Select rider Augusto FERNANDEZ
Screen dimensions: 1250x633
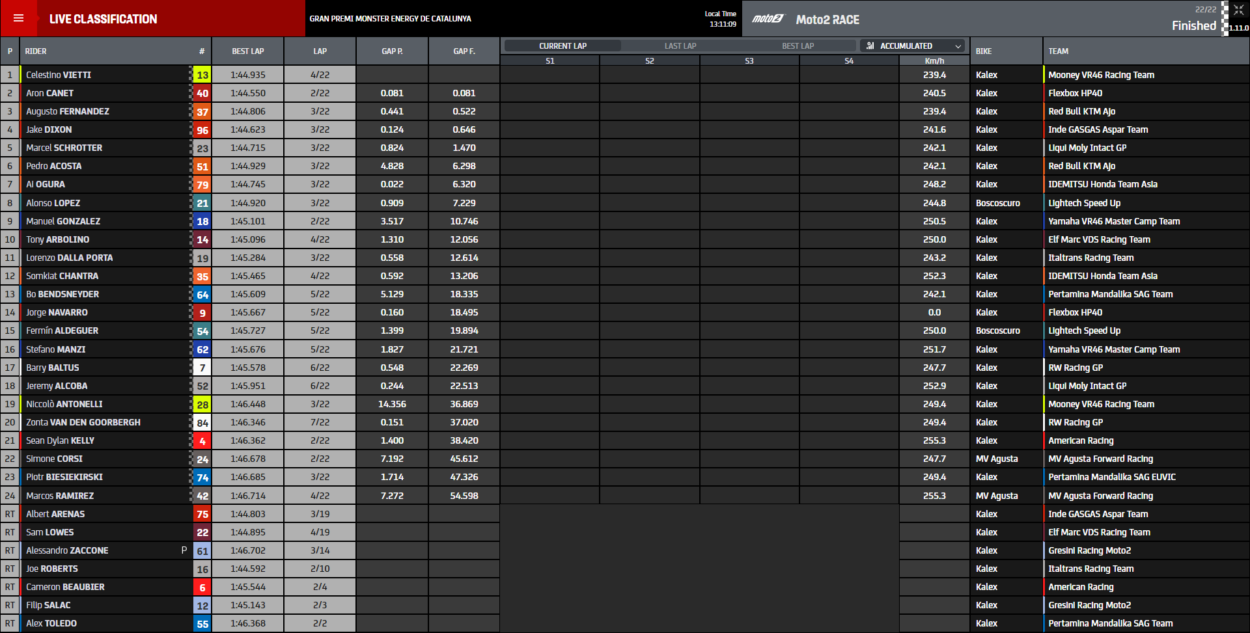pos(67,112)
